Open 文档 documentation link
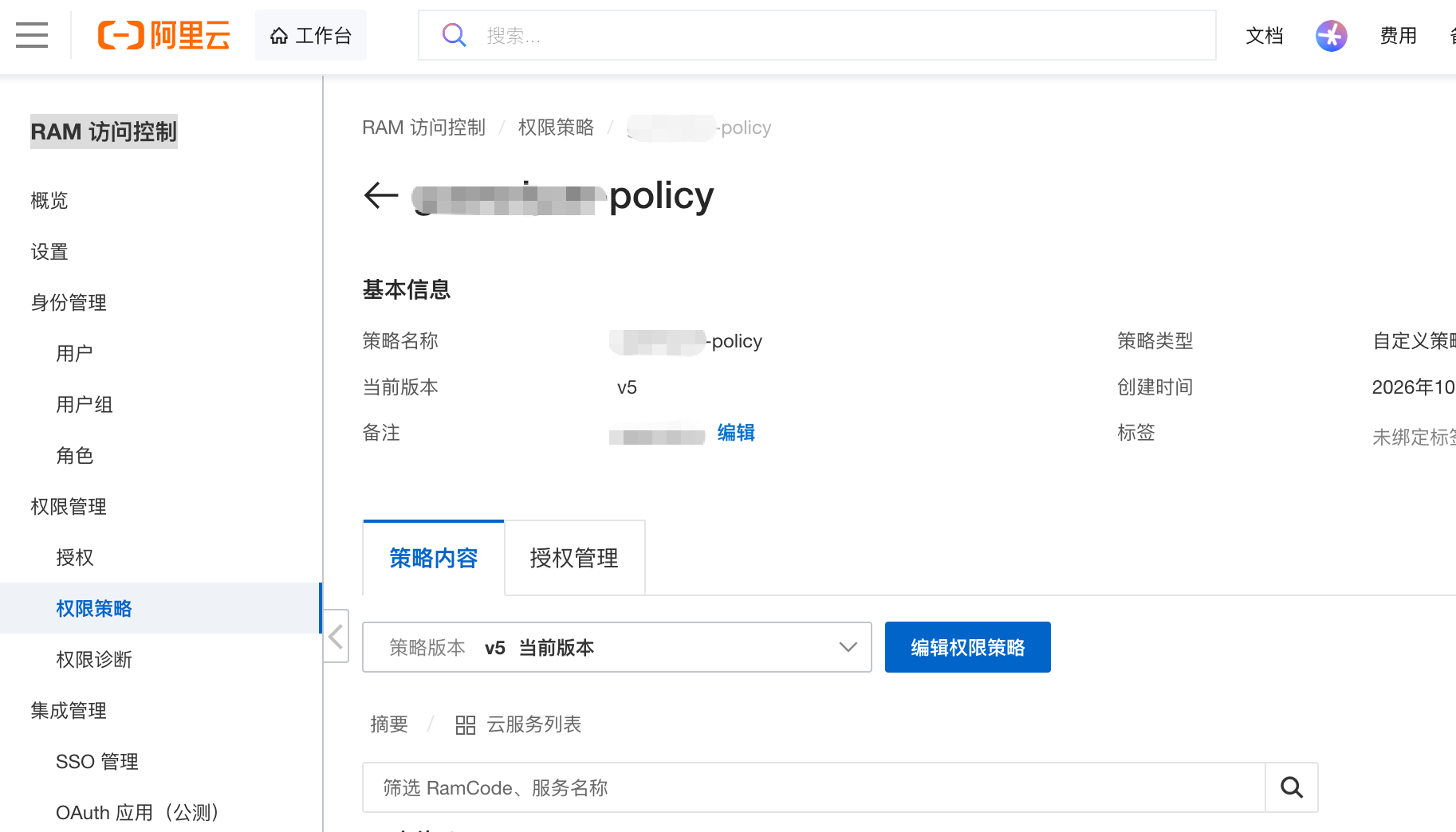Screen dimensions: 1456x832 click(1265, 36)
